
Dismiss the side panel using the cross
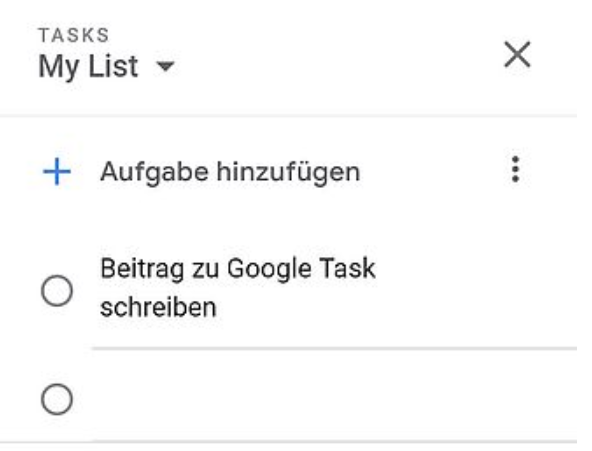(517, 55)
